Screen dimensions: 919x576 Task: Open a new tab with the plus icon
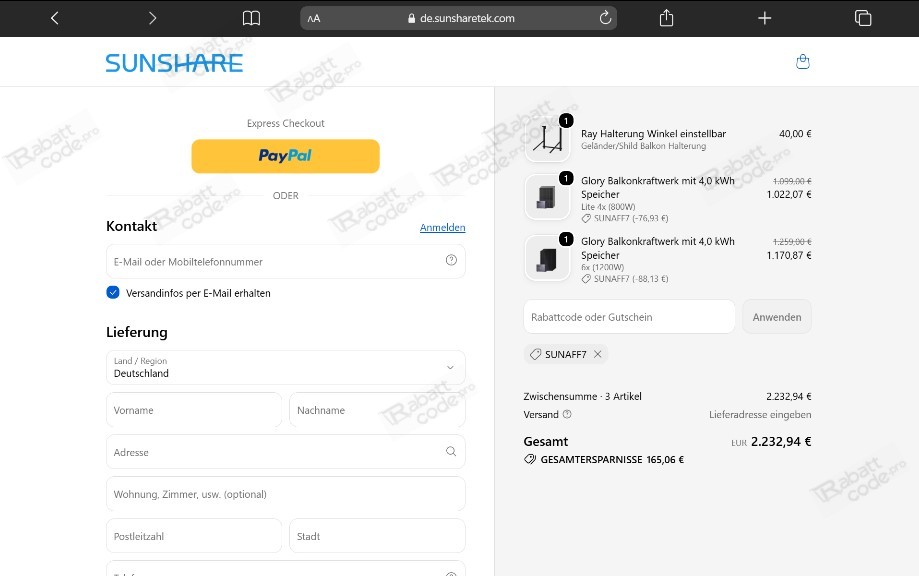(764, 18)
